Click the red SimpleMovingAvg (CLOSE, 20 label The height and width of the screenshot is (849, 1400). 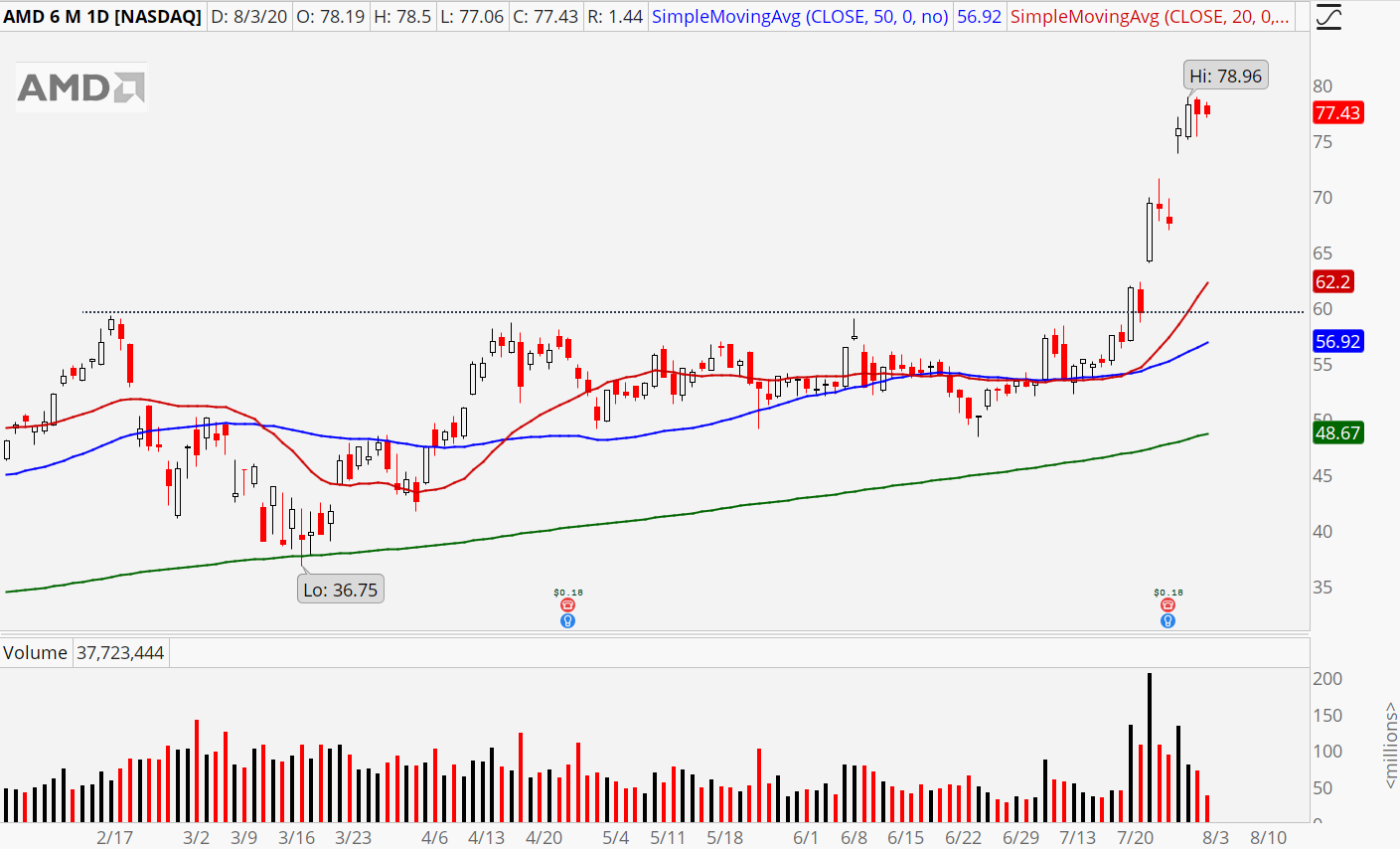pyautogui.click(x=1150, y=17)
